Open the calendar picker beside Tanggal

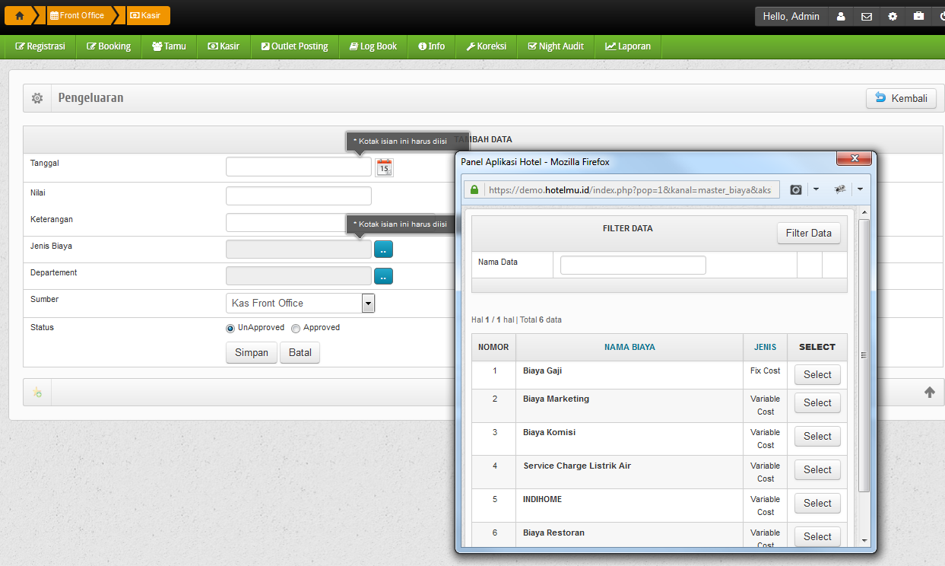(384, 168)
